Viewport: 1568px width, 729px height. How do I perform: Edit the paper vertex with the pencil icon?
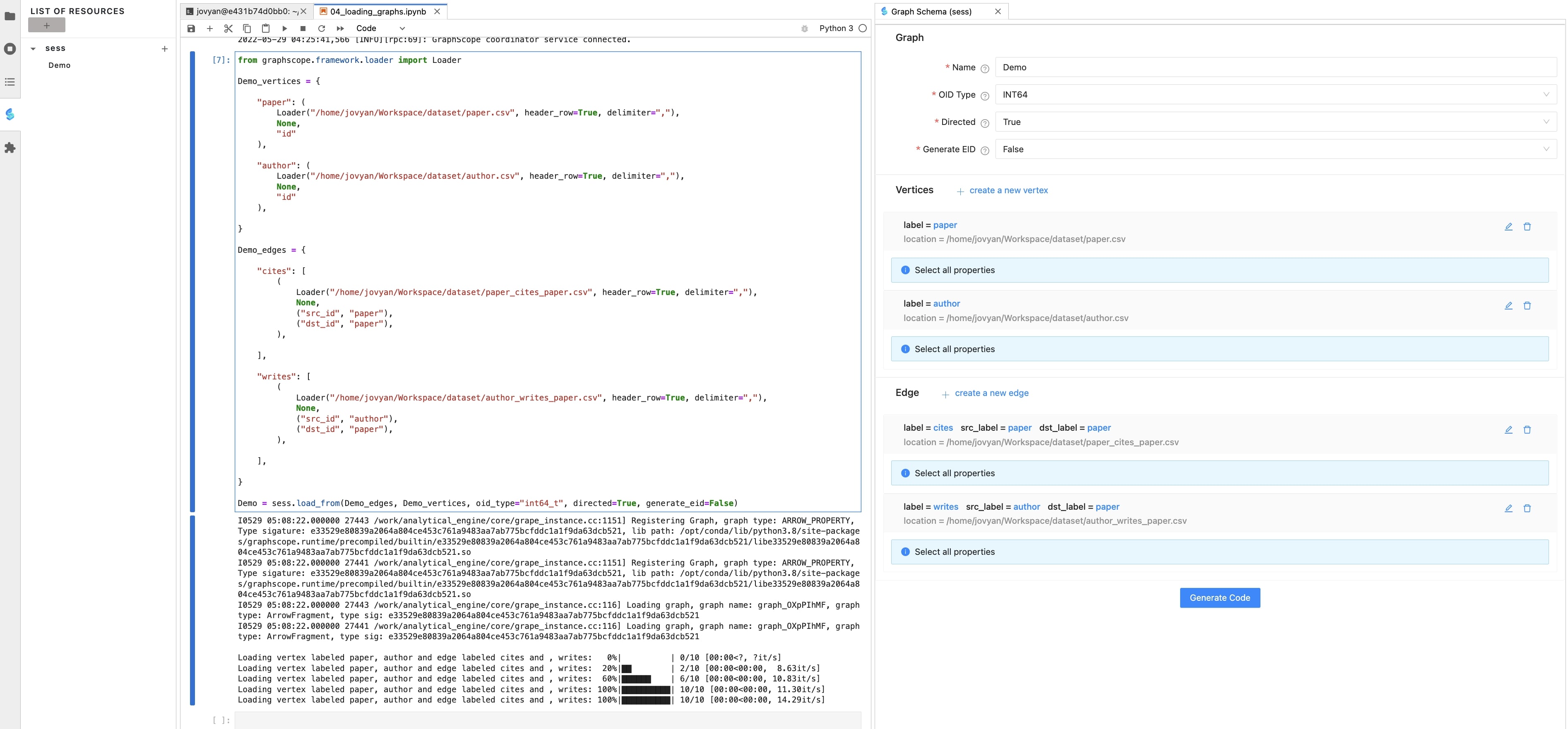click(x=1508, y=226)
